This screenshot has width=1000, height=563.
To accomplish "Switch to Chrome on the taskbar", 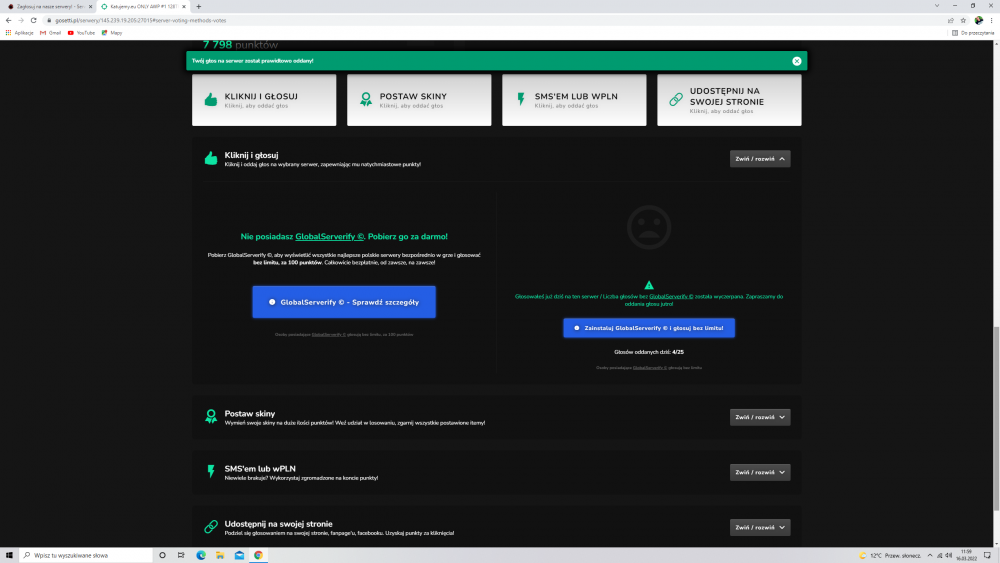I will tap(258, 555).
